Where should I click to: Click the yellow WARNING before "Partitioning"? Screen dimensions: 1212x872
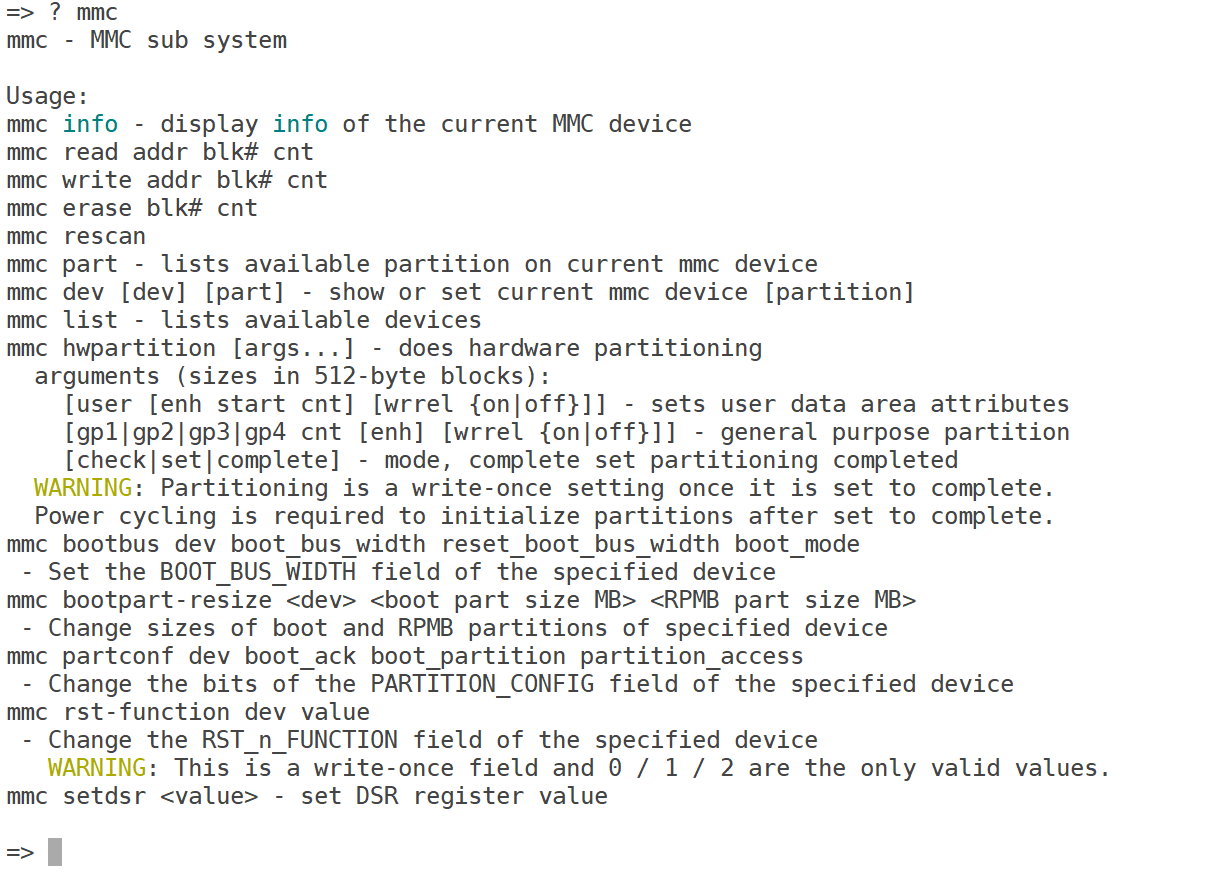[82, 488]
